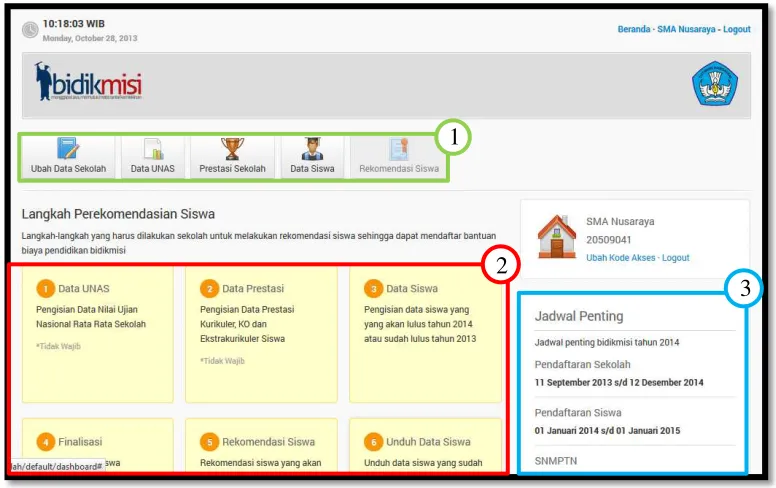Image resolution: width=776 pixels, height=488 pixels.
Task: Click orange step number 5 for Rekomendasi Siswa
Action: [209, 441]
